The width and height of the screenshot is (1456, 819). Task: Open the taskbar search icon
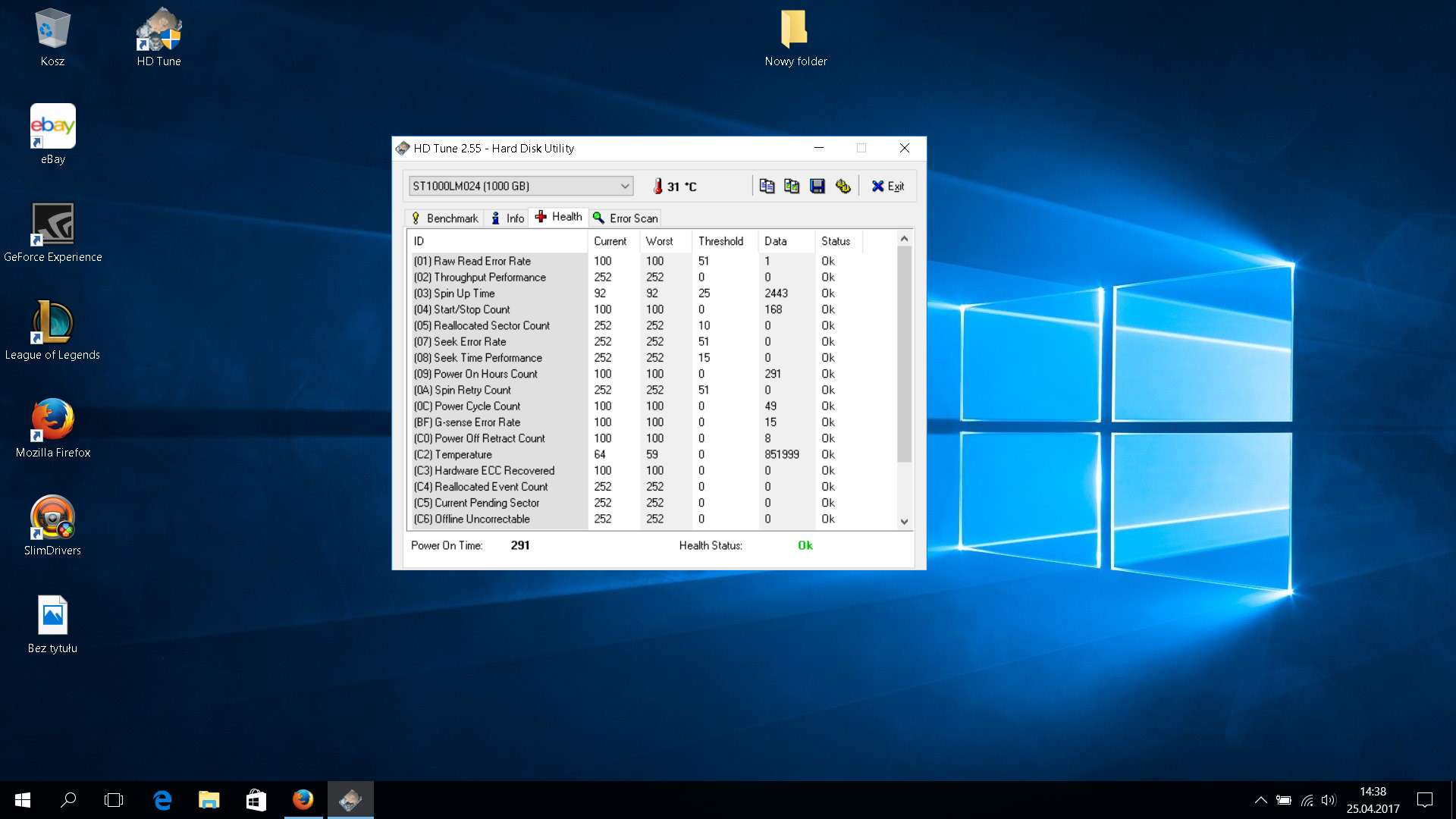[68, 800]
